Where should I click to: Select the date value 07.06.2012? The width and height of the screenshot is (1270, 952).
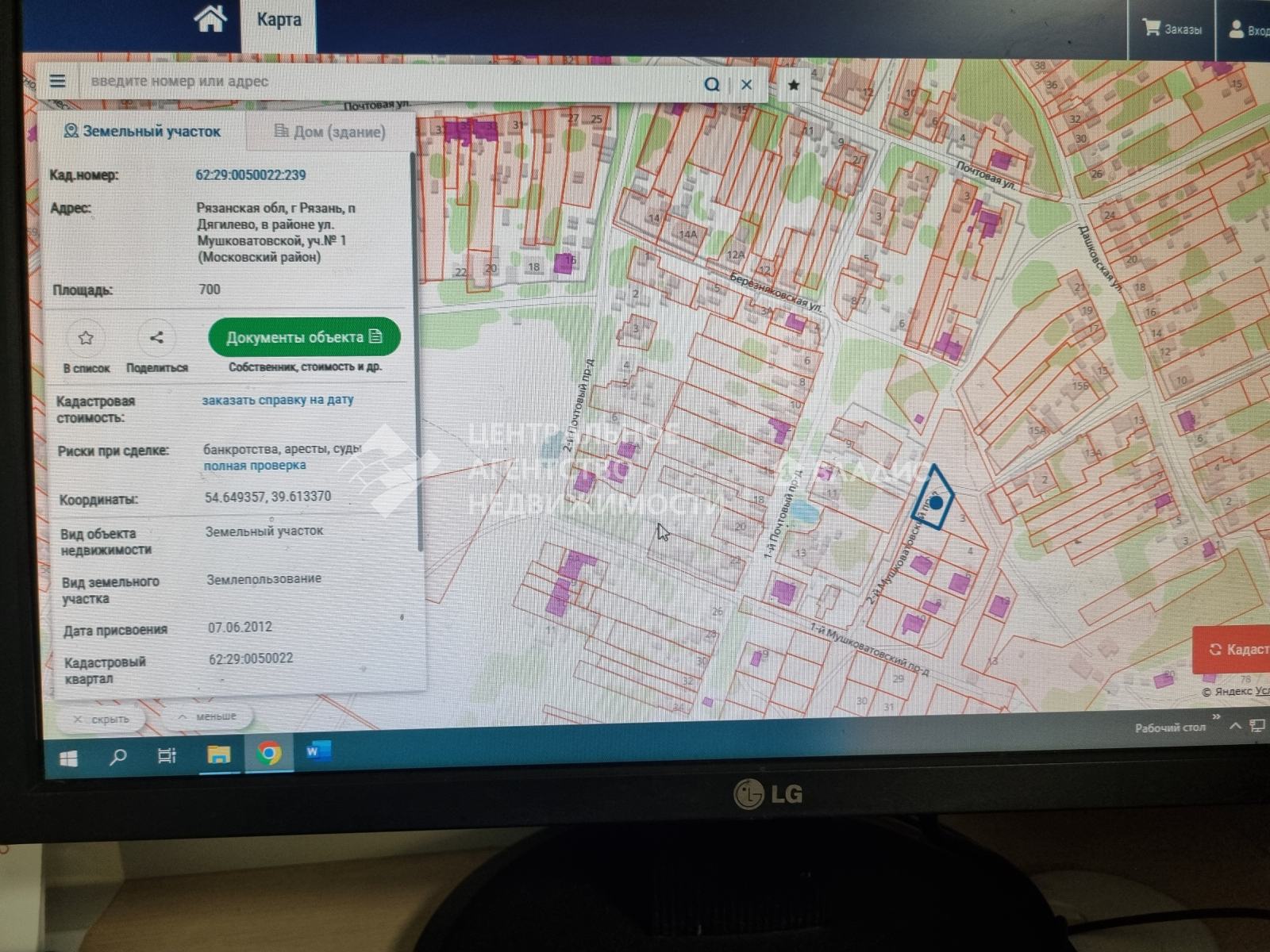[240, 627]
